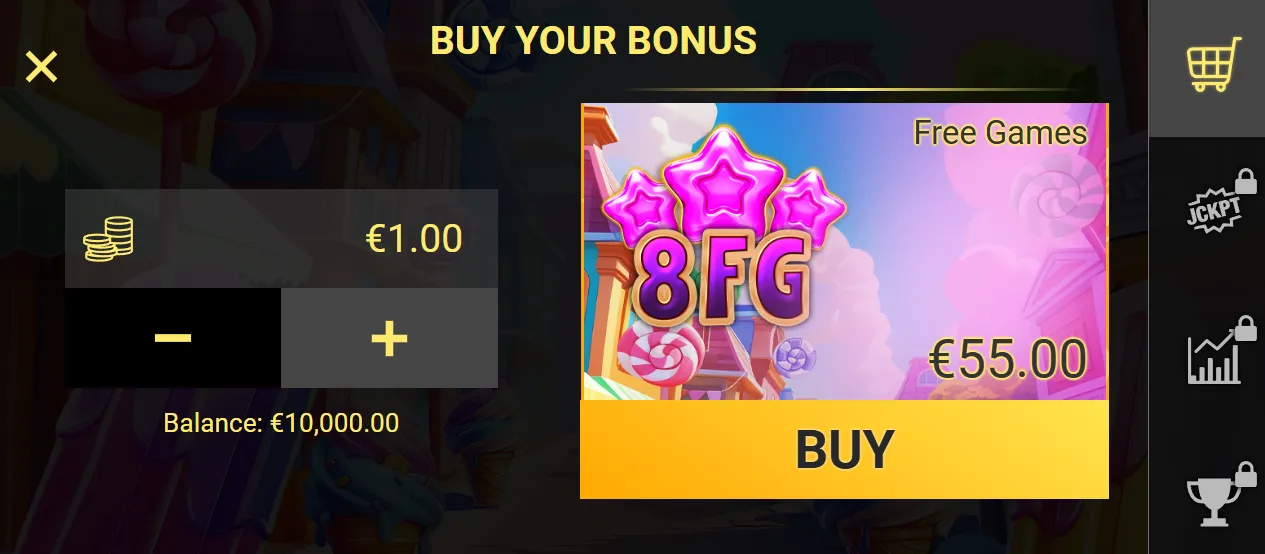Click the Balance €10,000.00 text
Viewport: 1265px width, 554px height.
pyautogui.click(x=281, y=423)
